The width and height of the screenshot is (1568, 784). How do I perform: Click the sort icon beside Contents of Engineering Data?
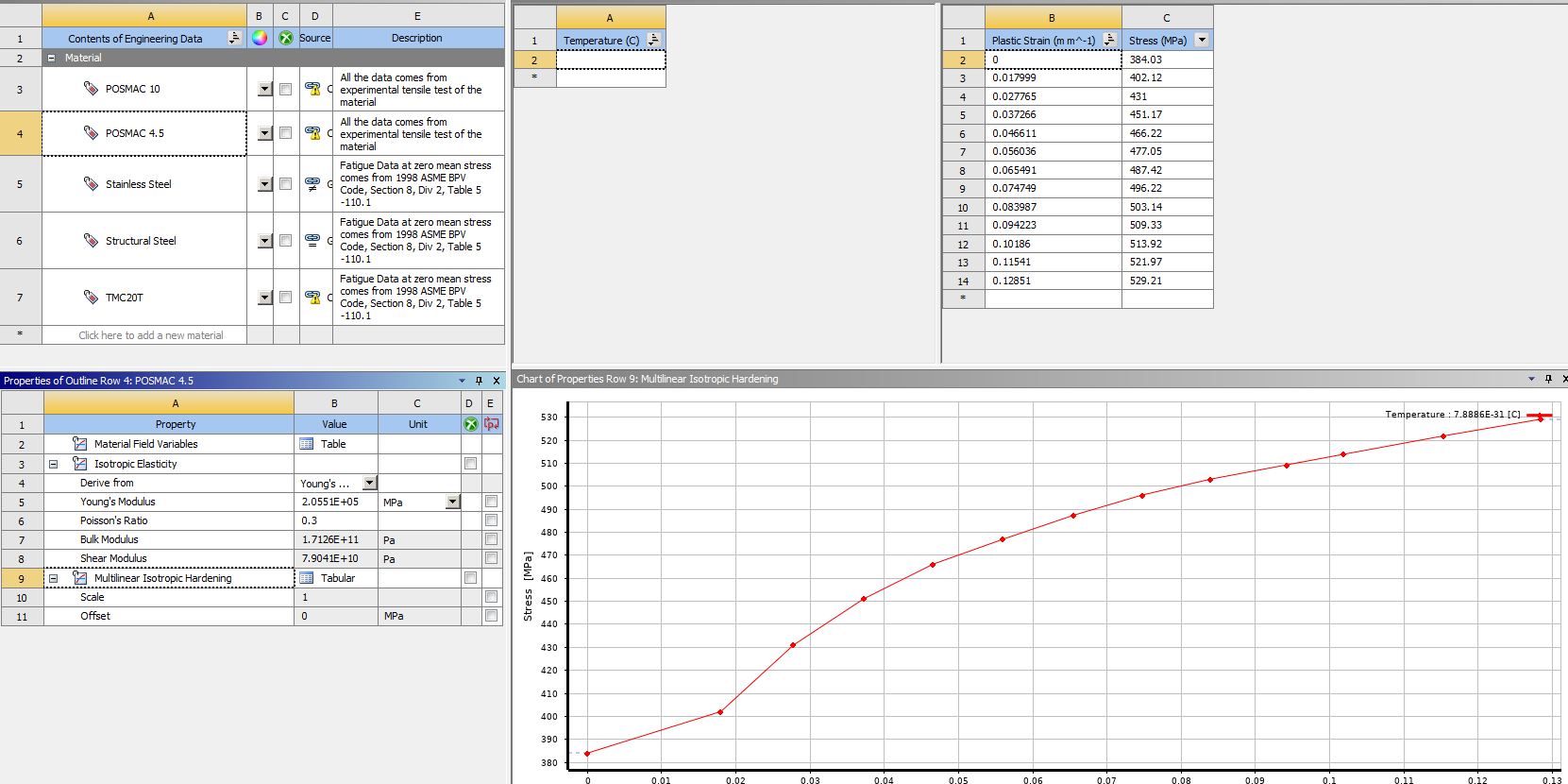[234, 38]
